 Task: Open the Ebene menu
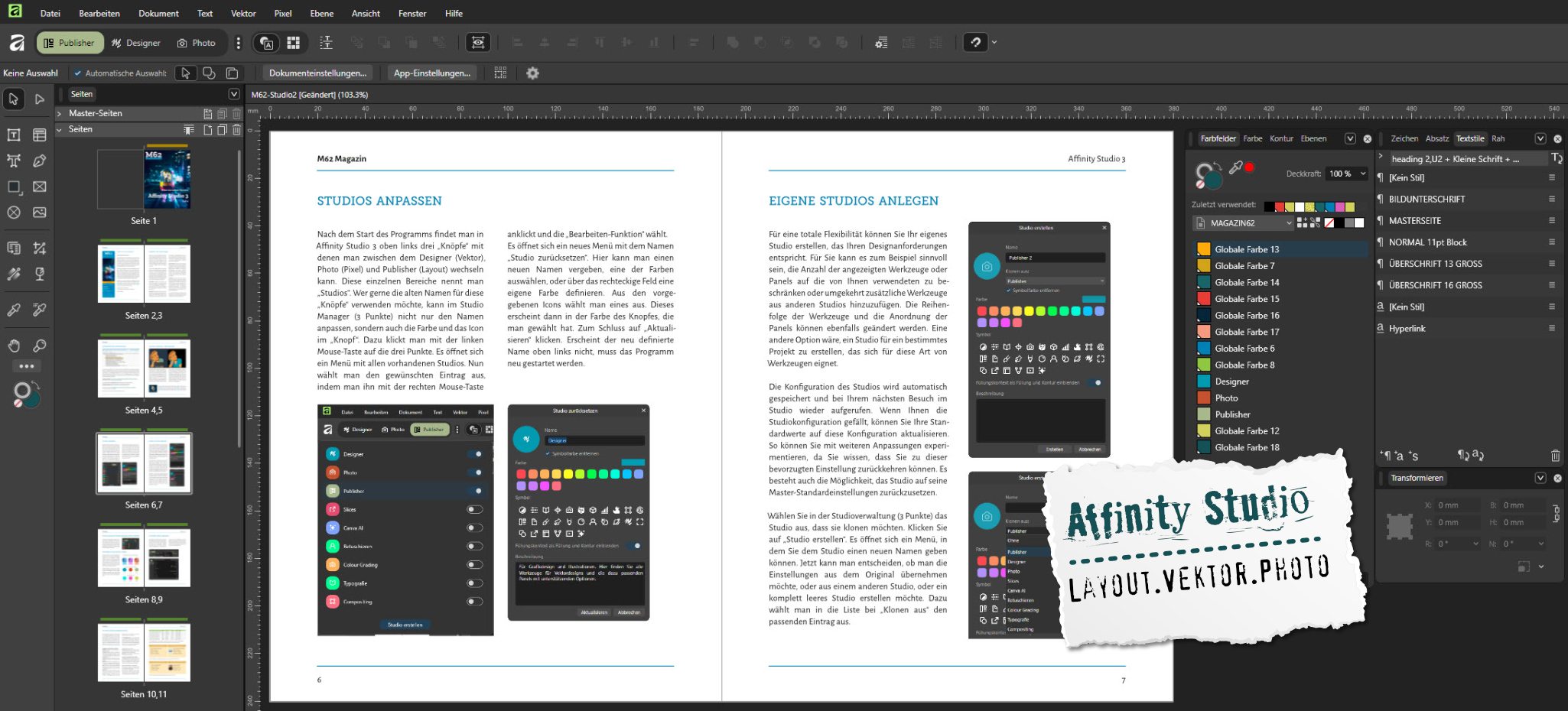click(x=321, y=13)
